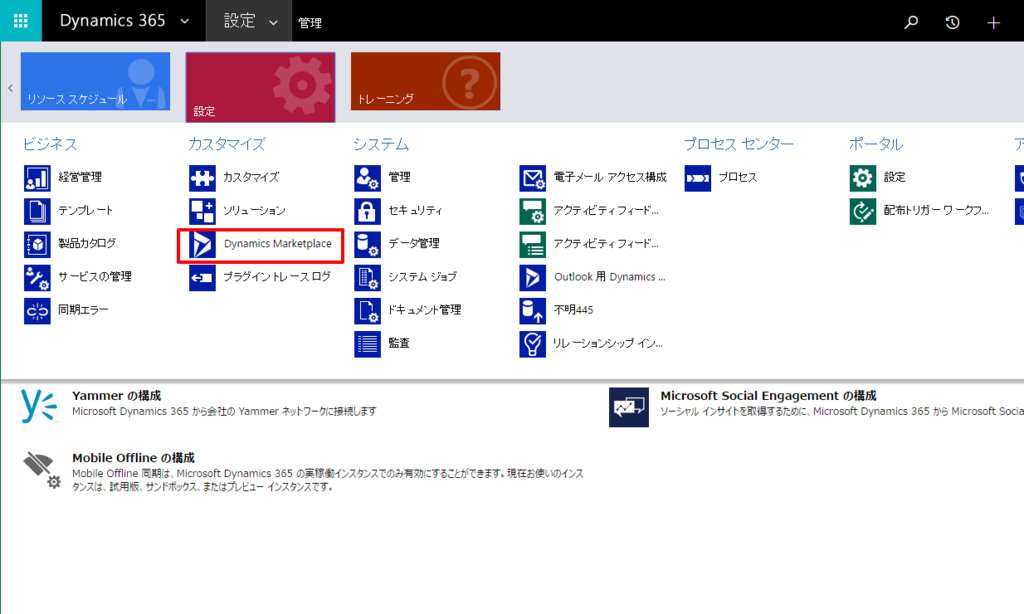
Task: Select the red 設定 tile
Action: point(261,87)
